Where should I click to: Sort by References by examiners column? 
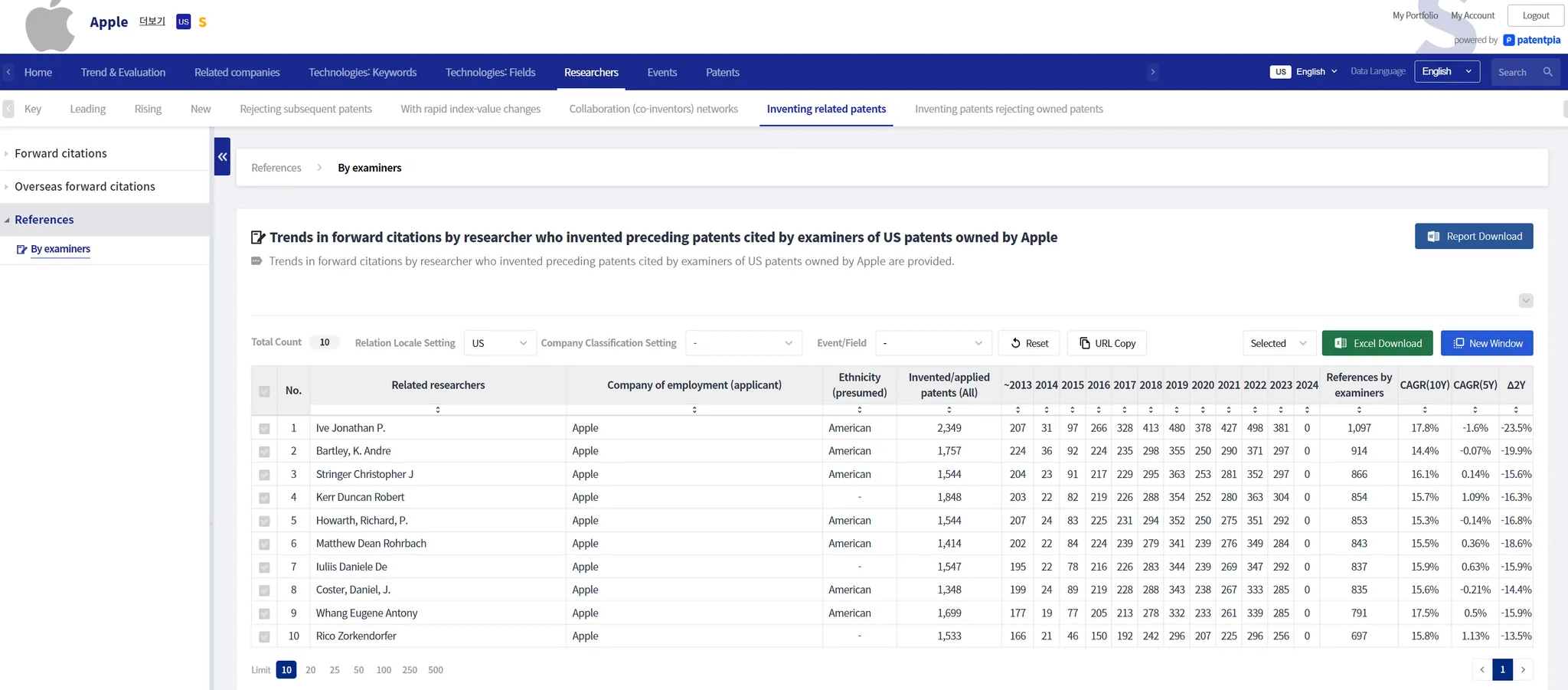1359,410
